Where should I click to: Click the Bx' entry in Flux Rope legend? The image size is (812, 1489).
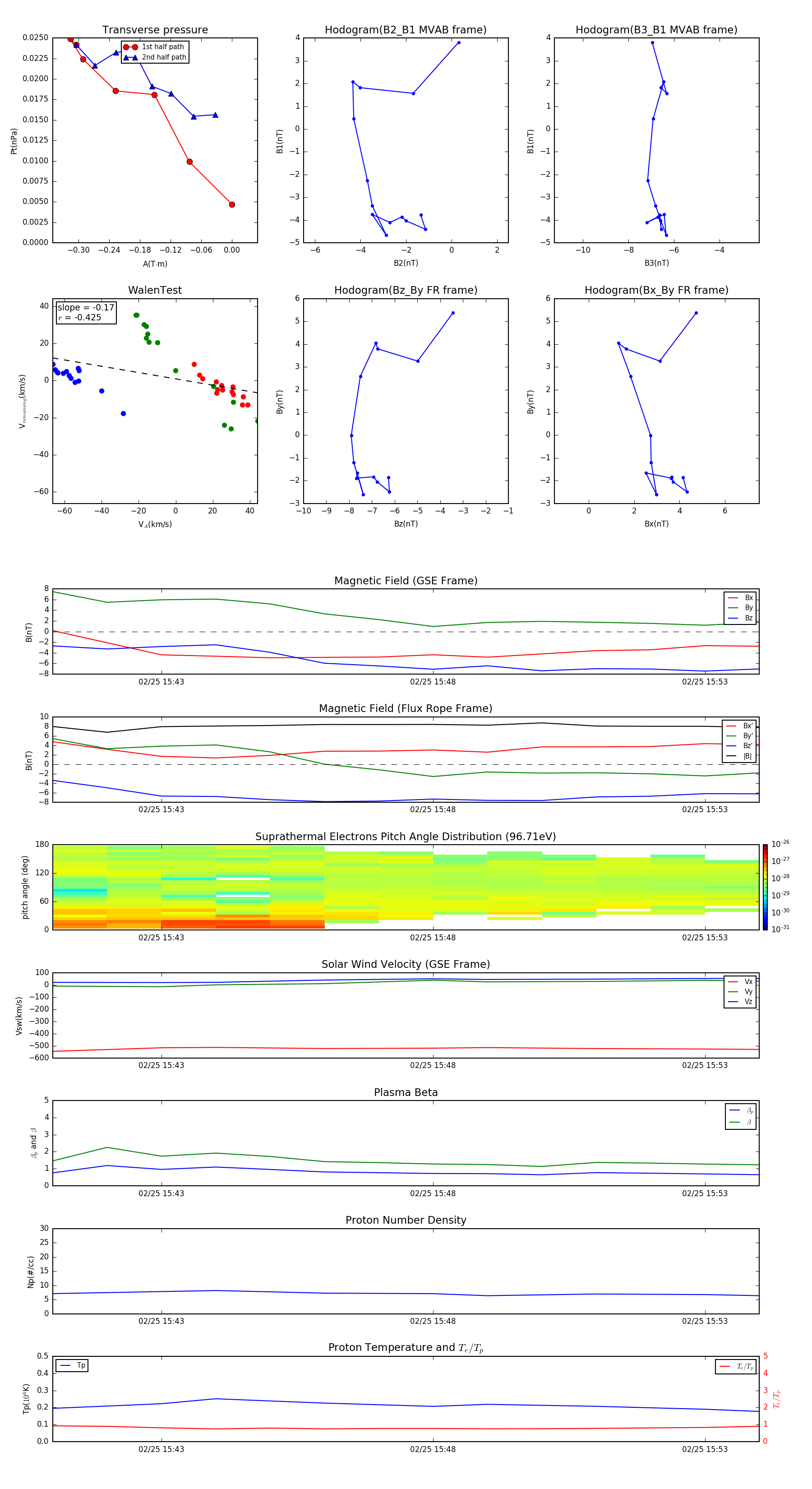click(x=739, y=726)
